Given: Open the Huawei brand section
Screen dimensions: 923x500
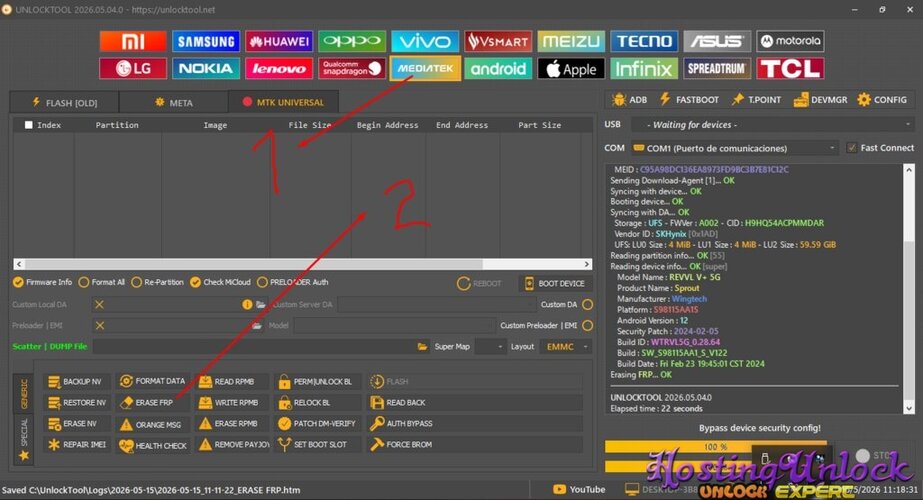Looking at the screenshot, I should [x=279, y=41].
